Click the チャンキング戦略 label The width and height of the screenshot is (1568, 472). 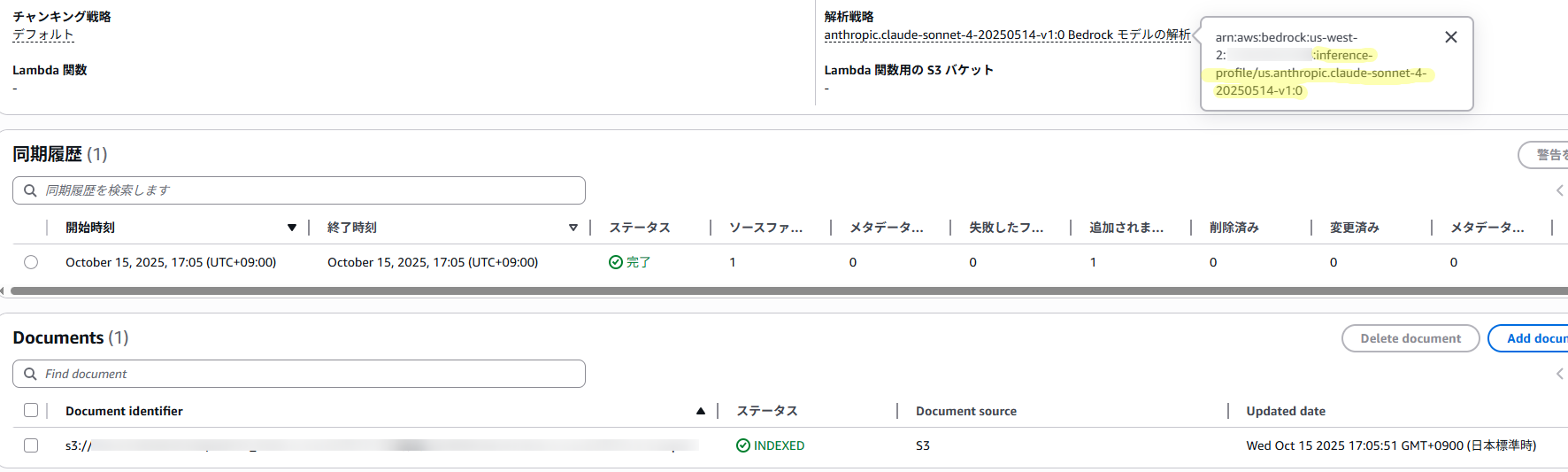pyautogui.click(x=62, y=17)
